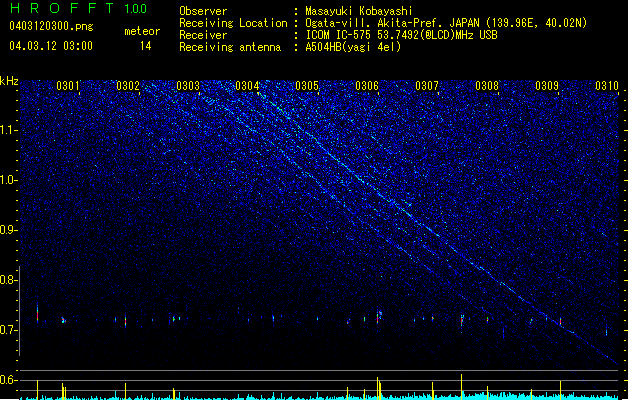Click the 0303 time marker
The image size is (629, 400).
tap(188, 86)
